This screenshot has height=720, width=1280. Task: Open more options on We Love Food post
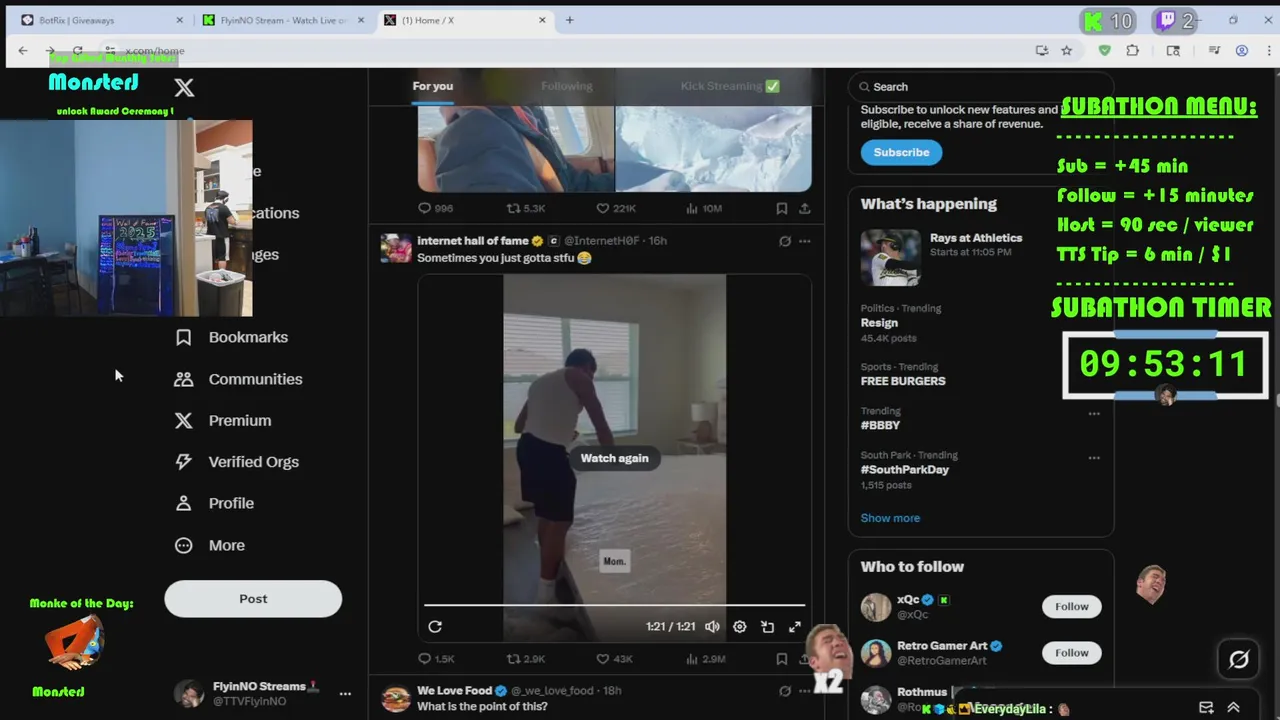(x=805, y=691)
